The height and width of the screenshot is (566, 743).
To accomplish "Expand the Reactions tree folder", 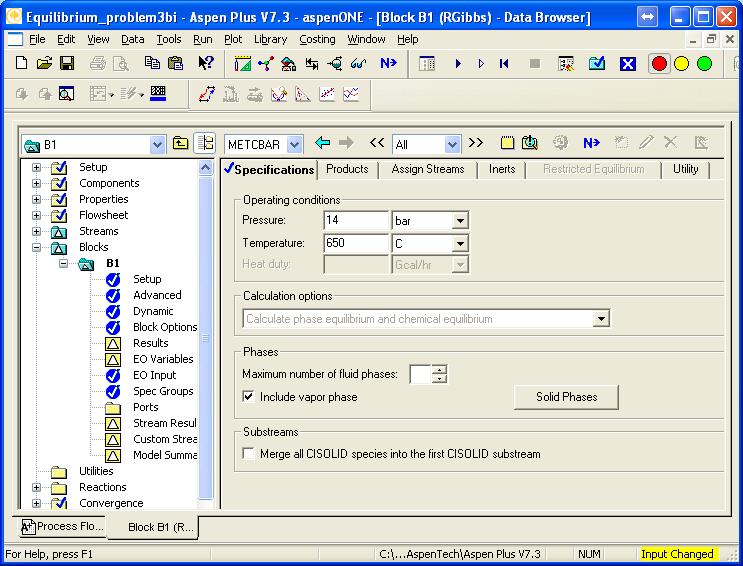I will pyautogui.click(x=36, y=487).
